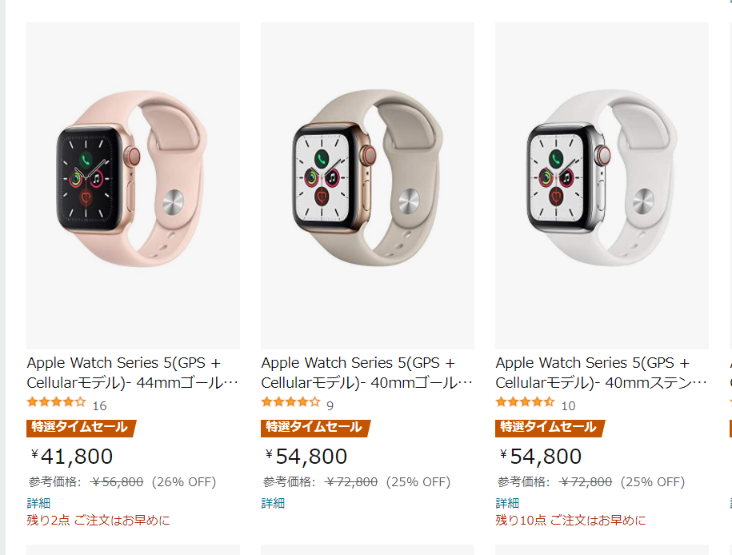Click the star rating of the 44mm watch
This screenshot has height=555, width=732.
tap(56, 402)
